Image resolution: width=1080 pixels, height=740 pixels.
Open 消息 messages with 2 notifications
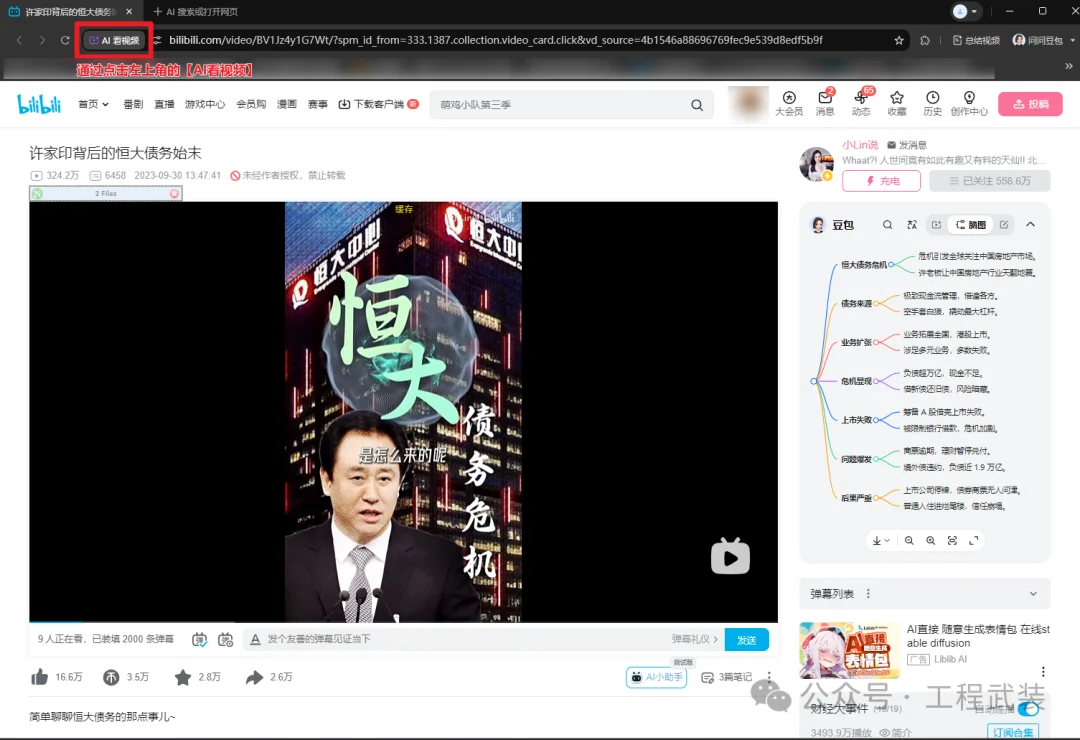point(824,97)
